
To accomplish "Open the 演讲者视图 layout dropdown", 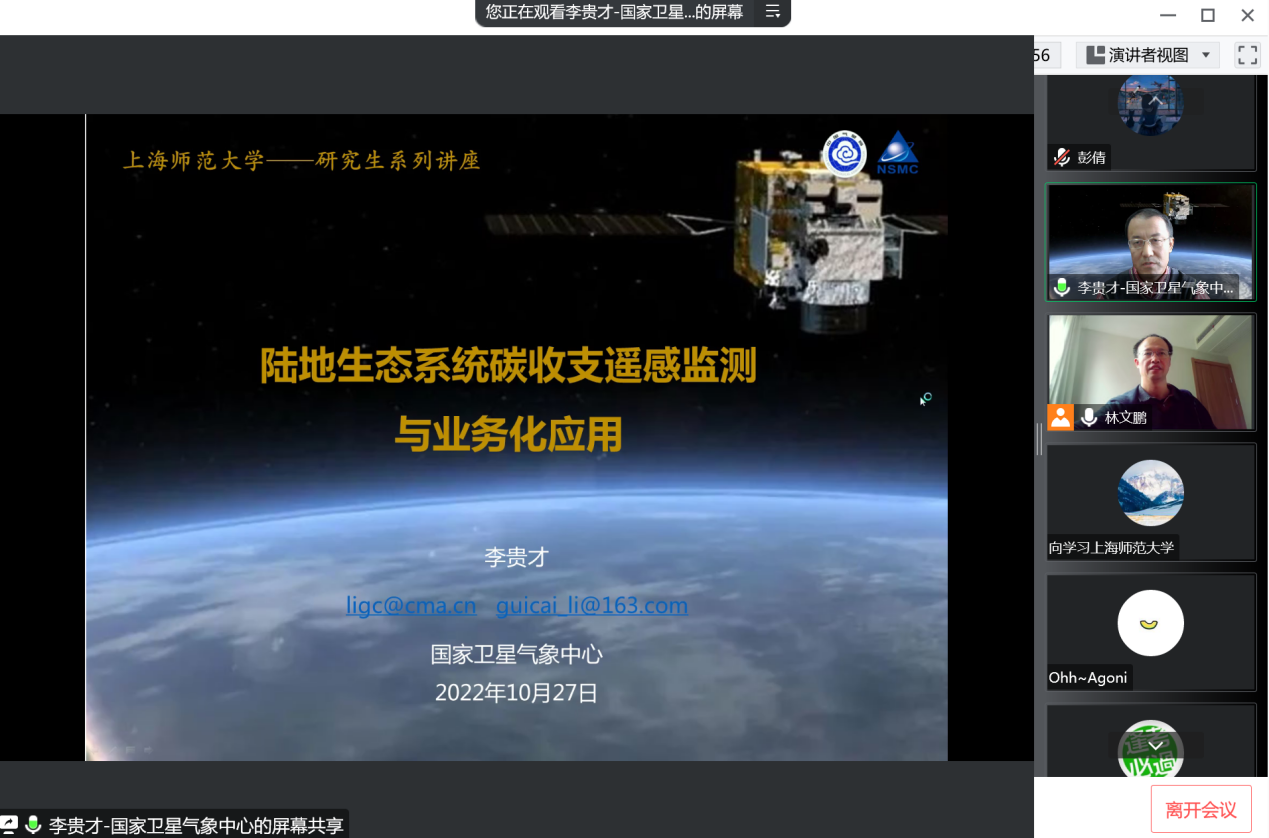I will coord(1148,55).
